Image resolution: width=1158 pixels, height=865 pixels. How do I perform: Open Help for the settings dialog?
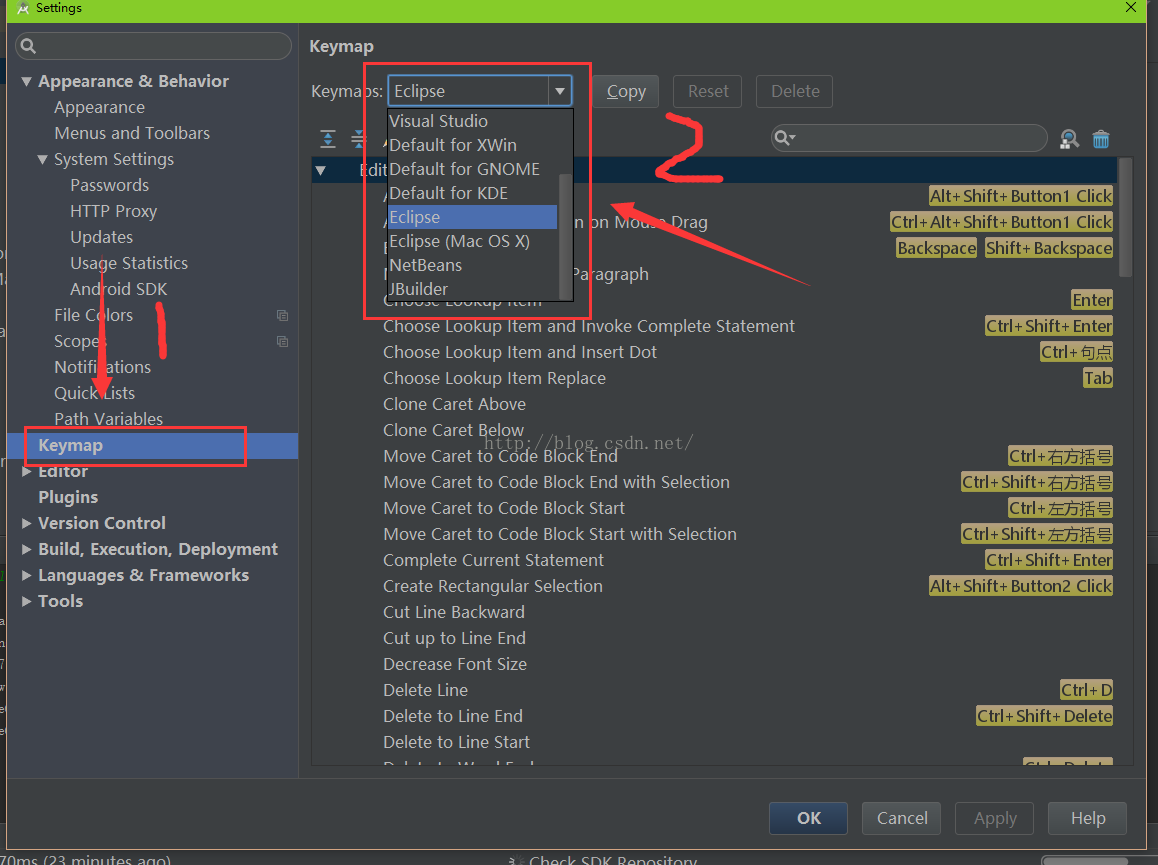pyautogui.click(x=1088, y=818)
